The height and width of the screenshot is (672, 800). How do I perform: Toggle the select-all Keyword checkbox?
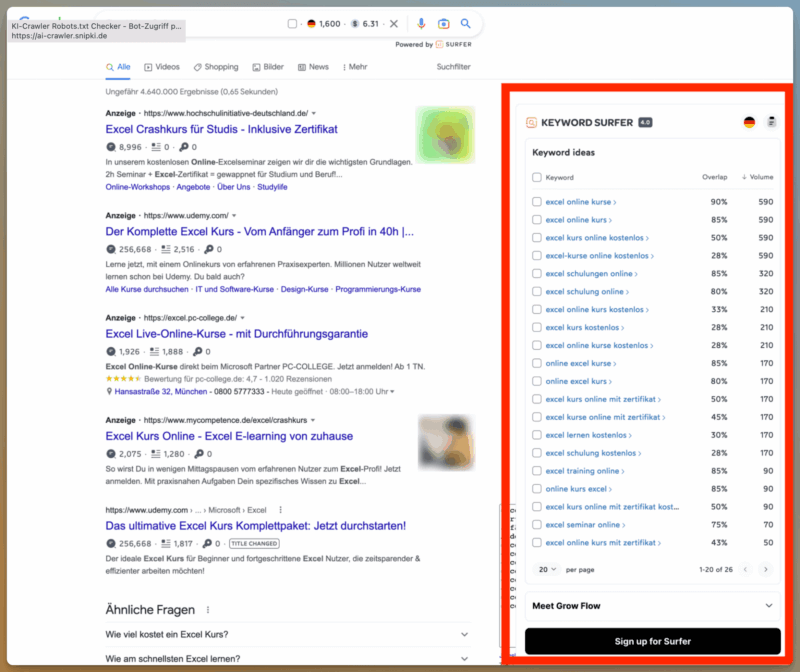(x=536, y=177)
